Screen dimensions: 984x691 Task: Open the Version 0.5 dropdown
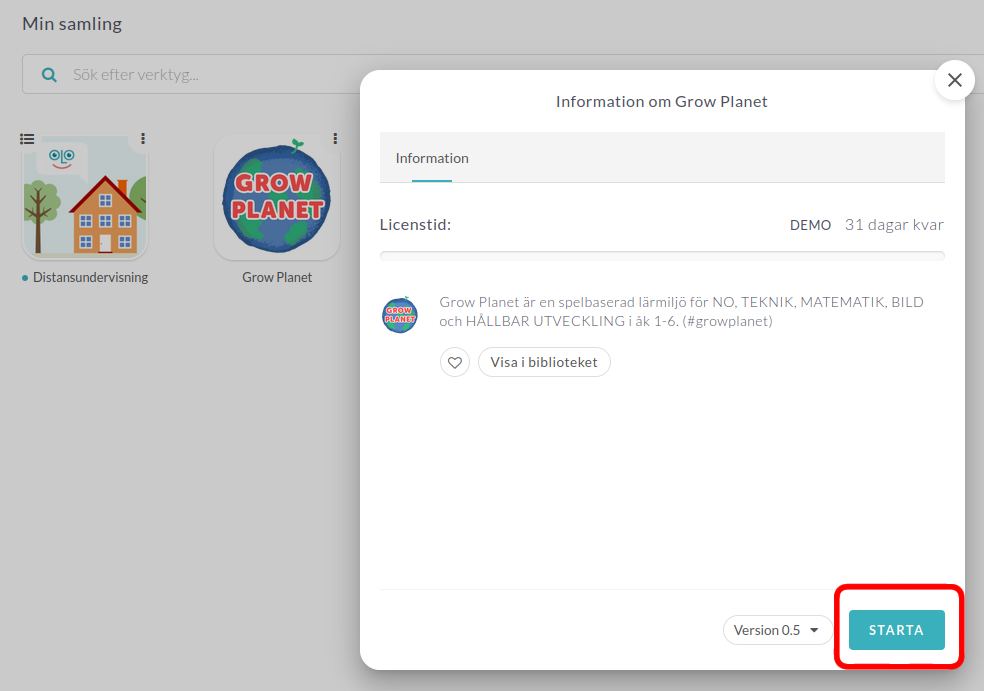[777, 629]
